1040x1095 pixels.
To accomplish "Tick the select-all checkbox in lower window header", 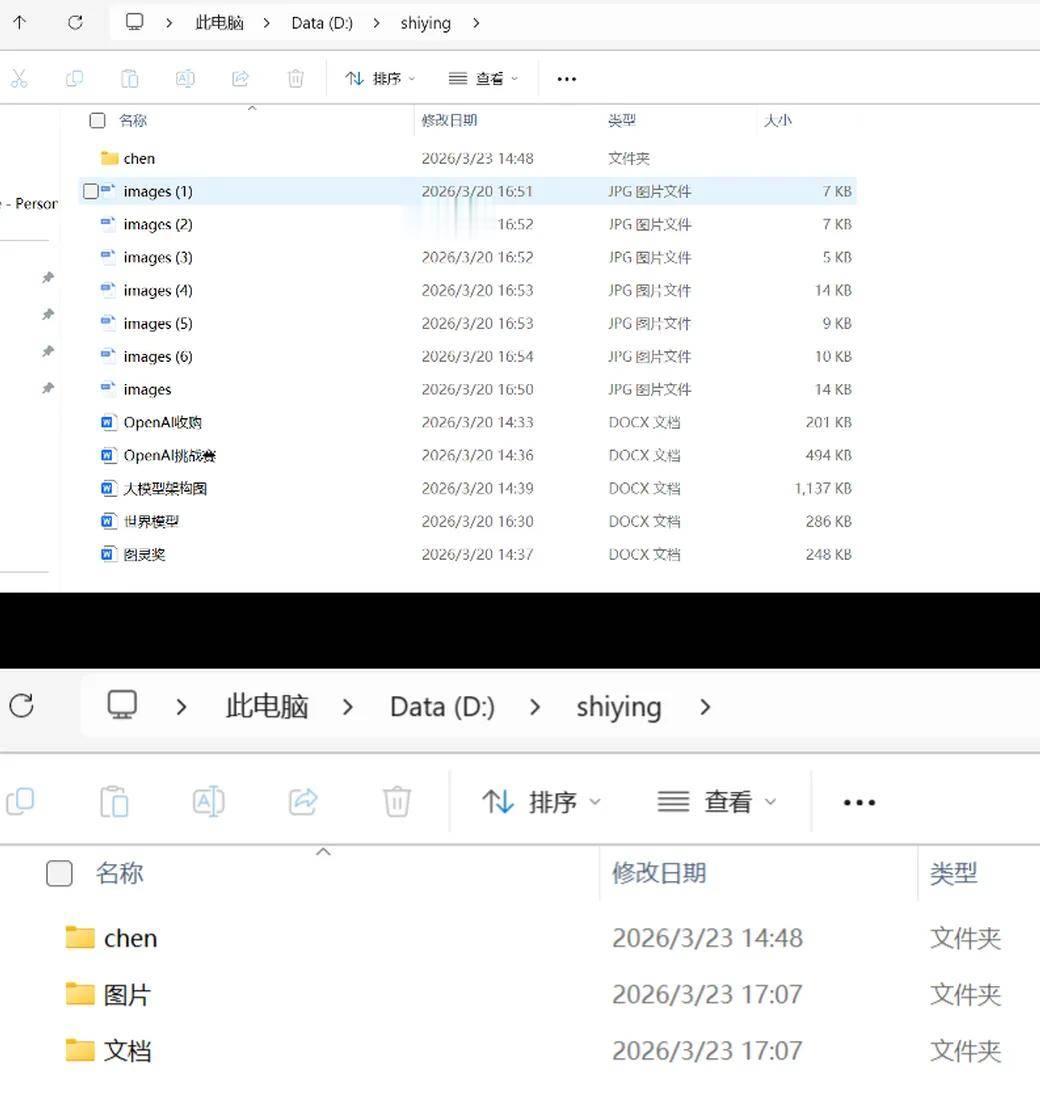I will pyautogui.click(x=59, y=873).
